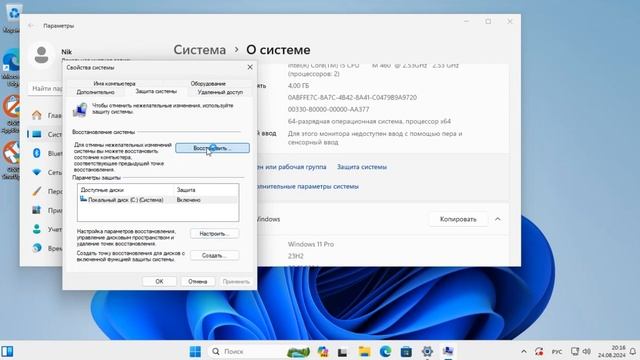640x360 pixels.
Task: Click the 23H2 version value in Settings
Action: [x=296, y=256]
